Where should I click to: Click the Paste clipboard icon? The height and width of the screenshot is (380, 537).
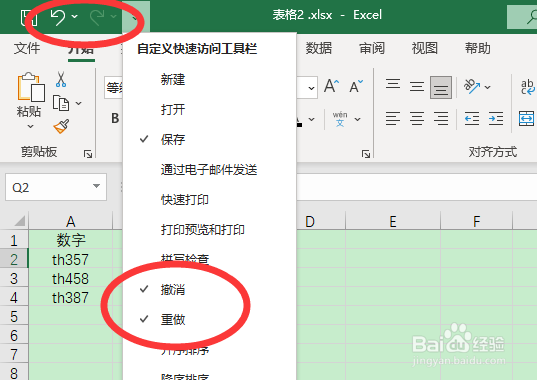30,87
